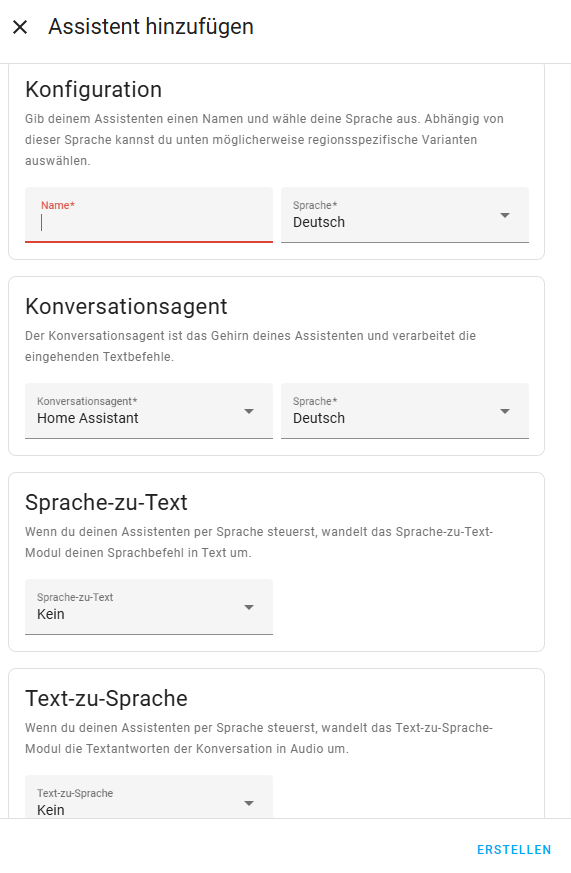This screenshot has width=571, height=873.
Task: Click the Konversationsagent description about Textbefehle
Action: point(250,346)
